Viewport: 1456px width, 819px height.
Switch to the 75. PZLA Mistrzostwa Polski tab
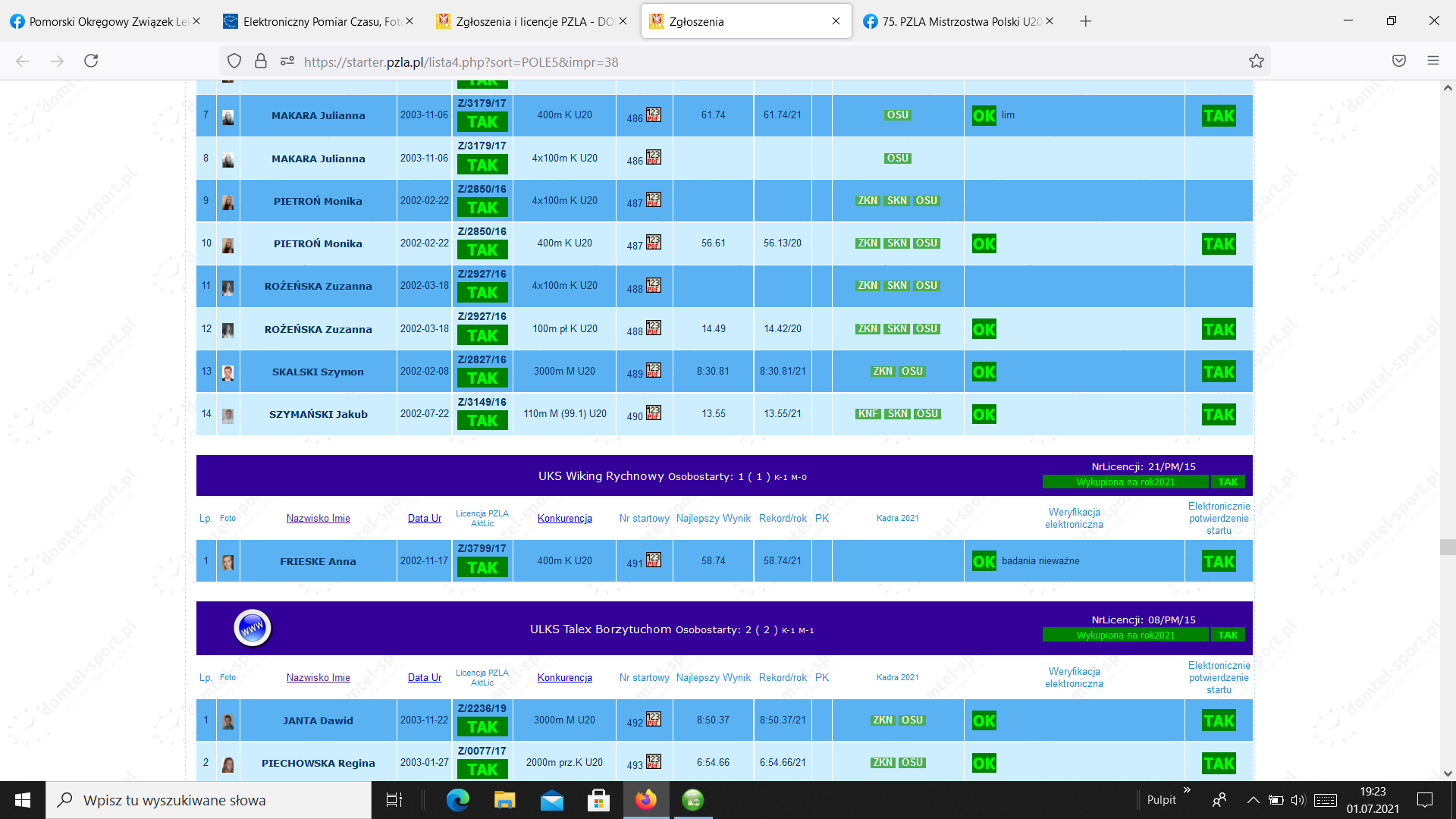(959, 21)
